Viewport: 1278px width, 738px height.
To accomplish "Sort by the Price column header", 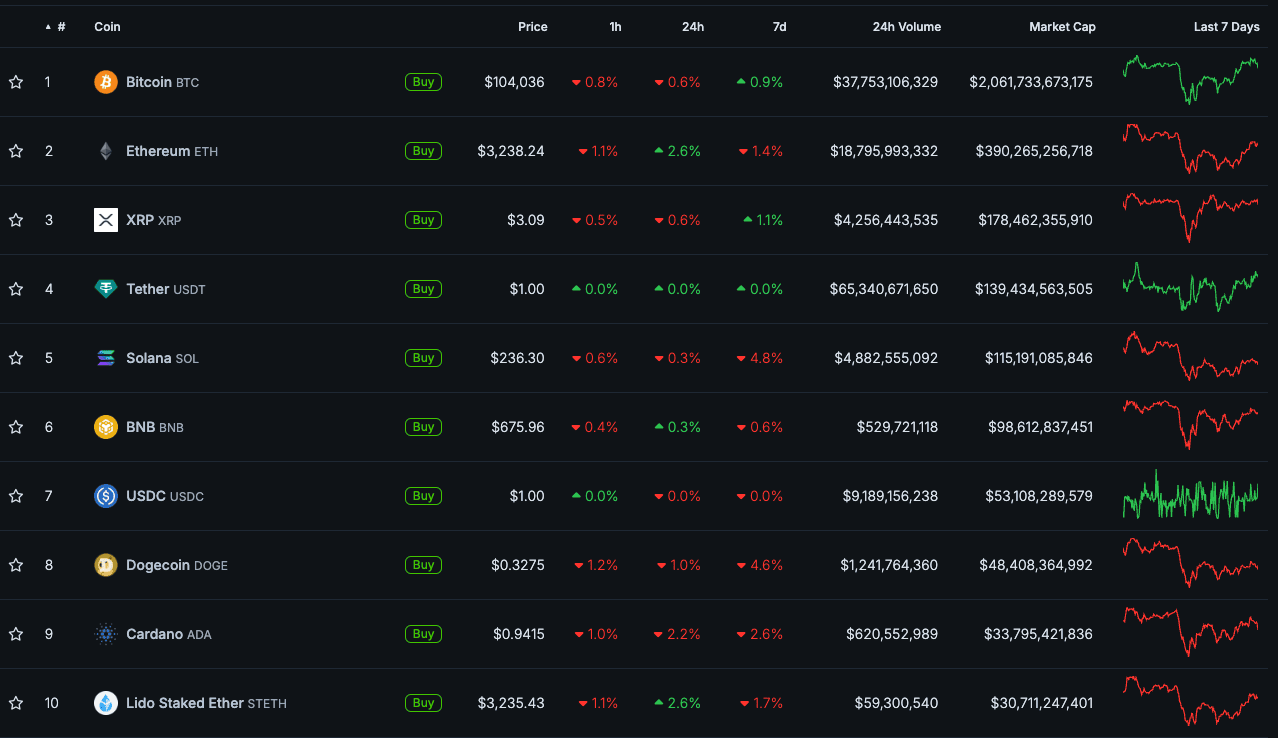I will tap(532, 27).
